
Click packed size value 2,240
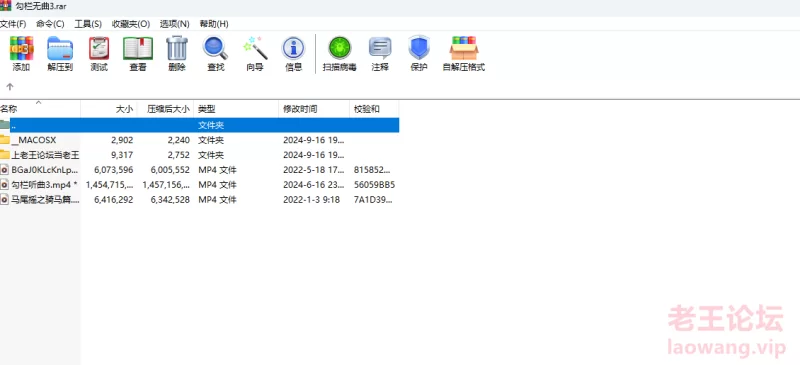pos(179,140)
